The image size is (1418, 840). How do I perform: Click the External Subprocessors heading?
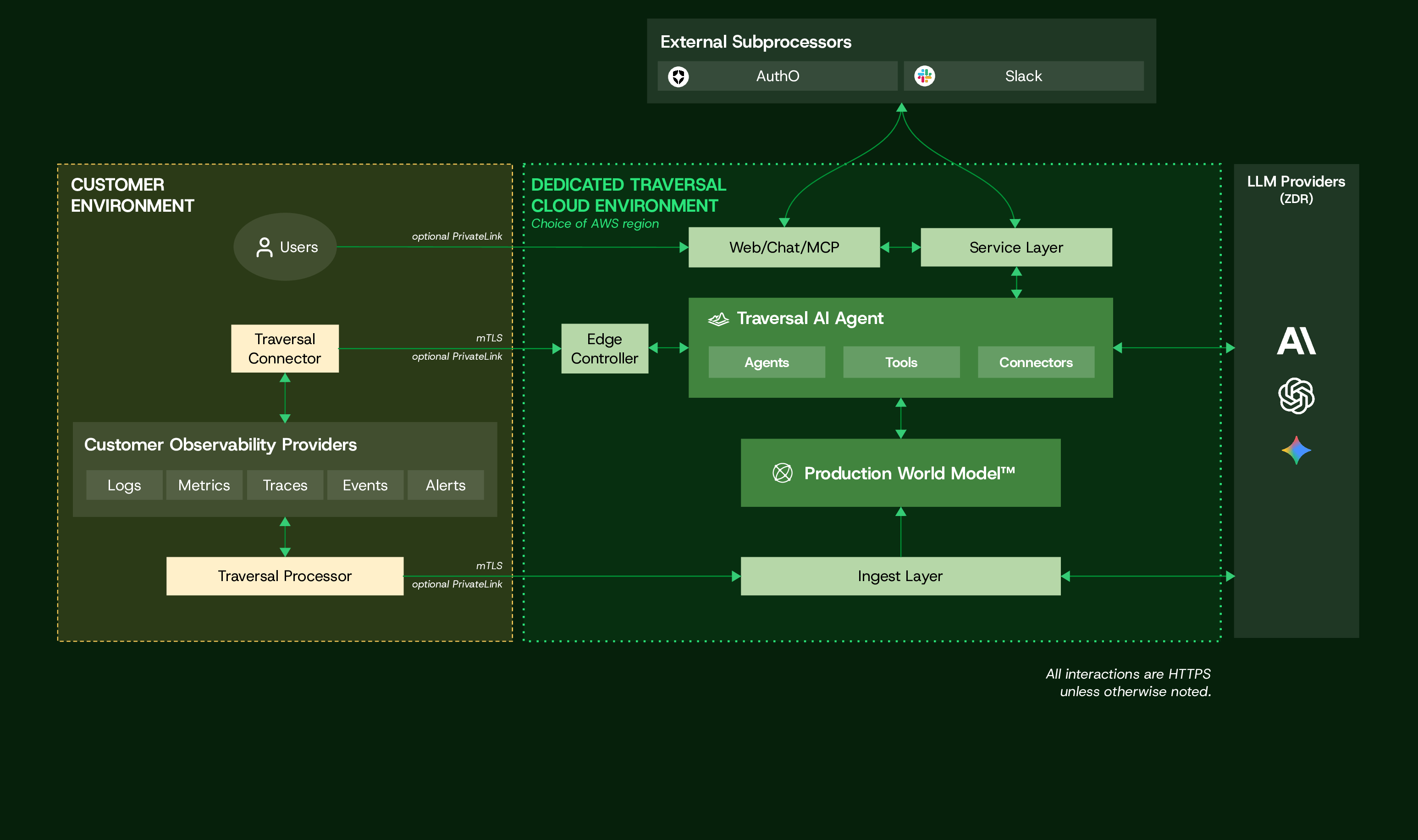coord(756,42)
